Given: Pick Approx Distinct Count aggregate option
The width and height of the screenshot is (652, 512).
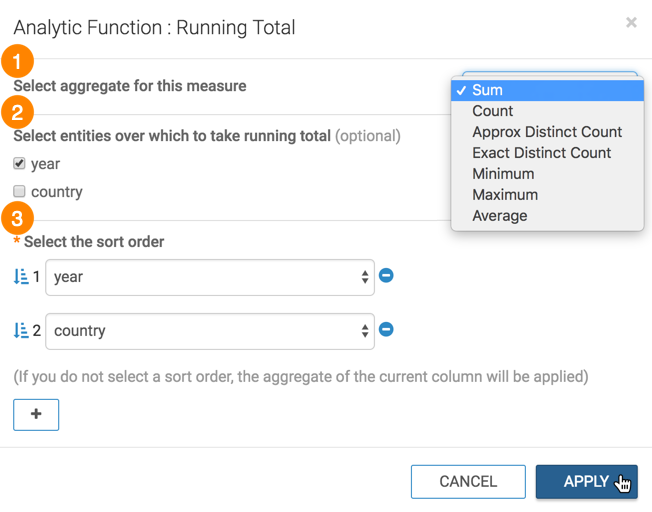Looking at the screenshot, I should 547,132.
